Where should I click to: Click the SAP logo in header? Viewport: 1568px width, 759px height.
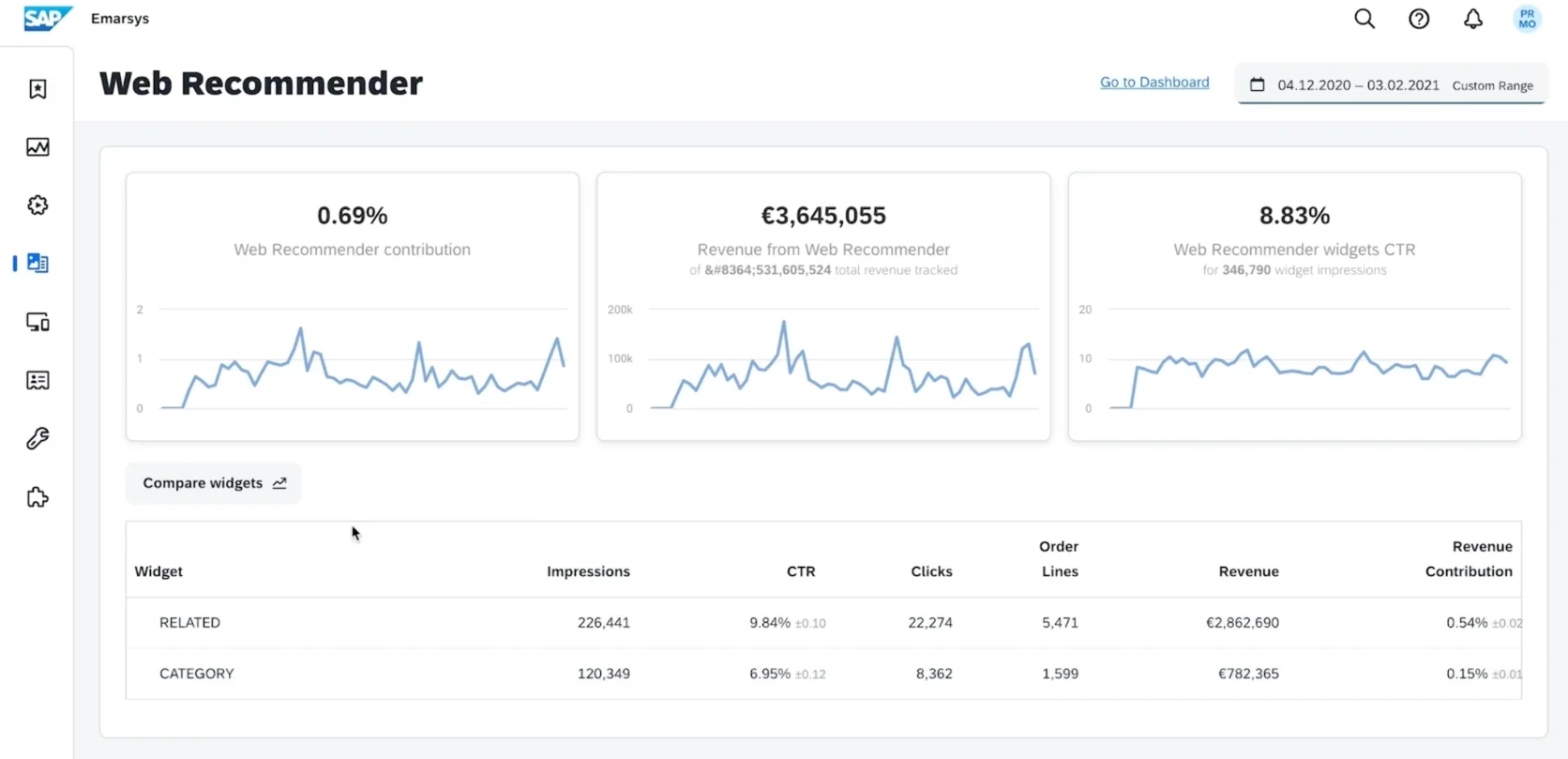point(47,19)
